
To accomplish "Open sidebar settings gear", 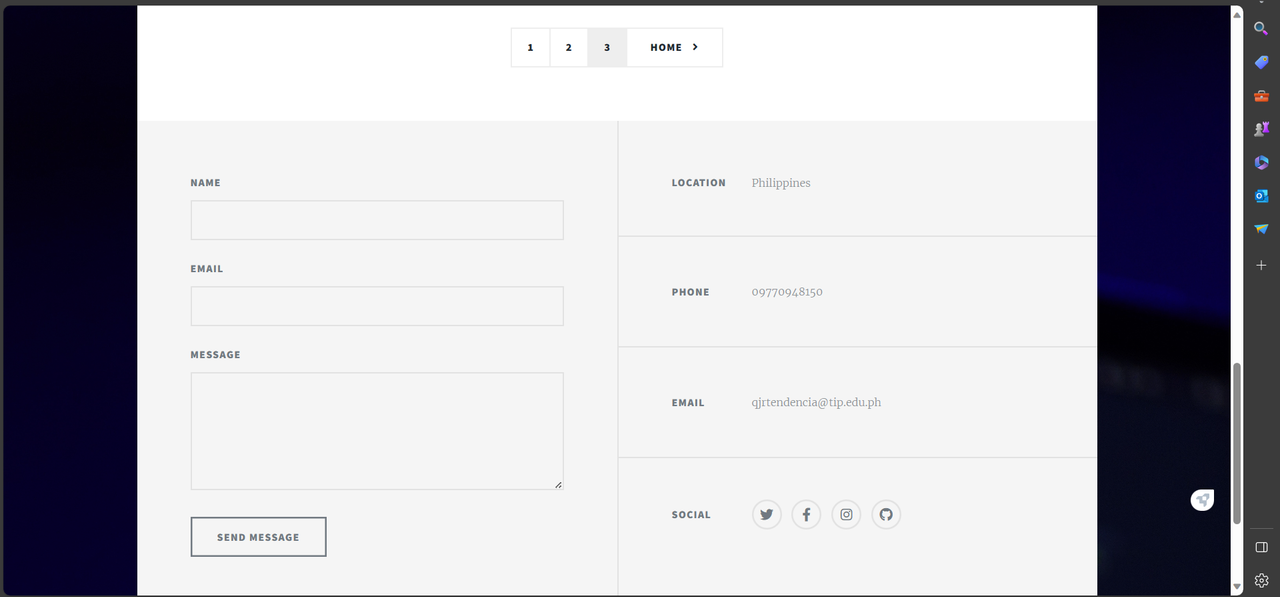I will tap(1261, 580).
